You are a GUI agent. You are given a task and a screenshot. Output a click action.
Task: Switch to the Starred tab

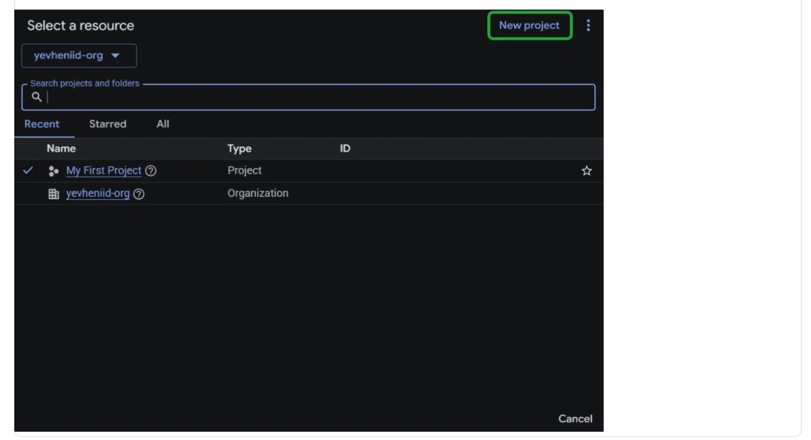point(108,124)
